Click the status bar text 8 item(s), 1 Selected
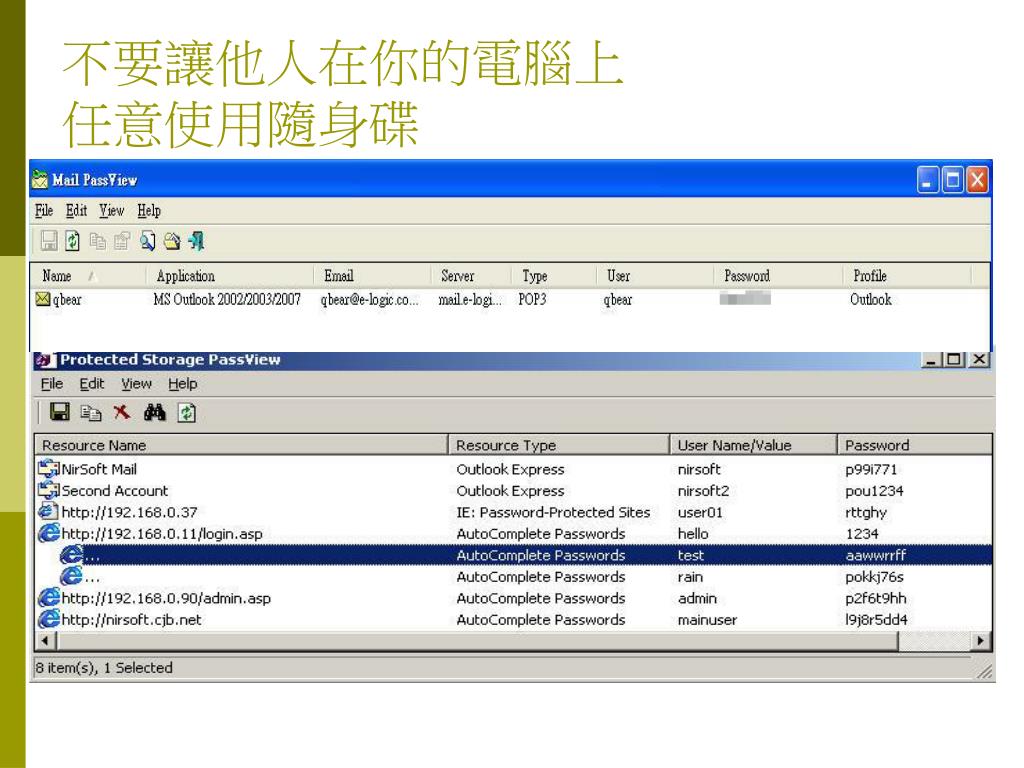Viewport: 1024px width, 768px height. click(104, 667)
